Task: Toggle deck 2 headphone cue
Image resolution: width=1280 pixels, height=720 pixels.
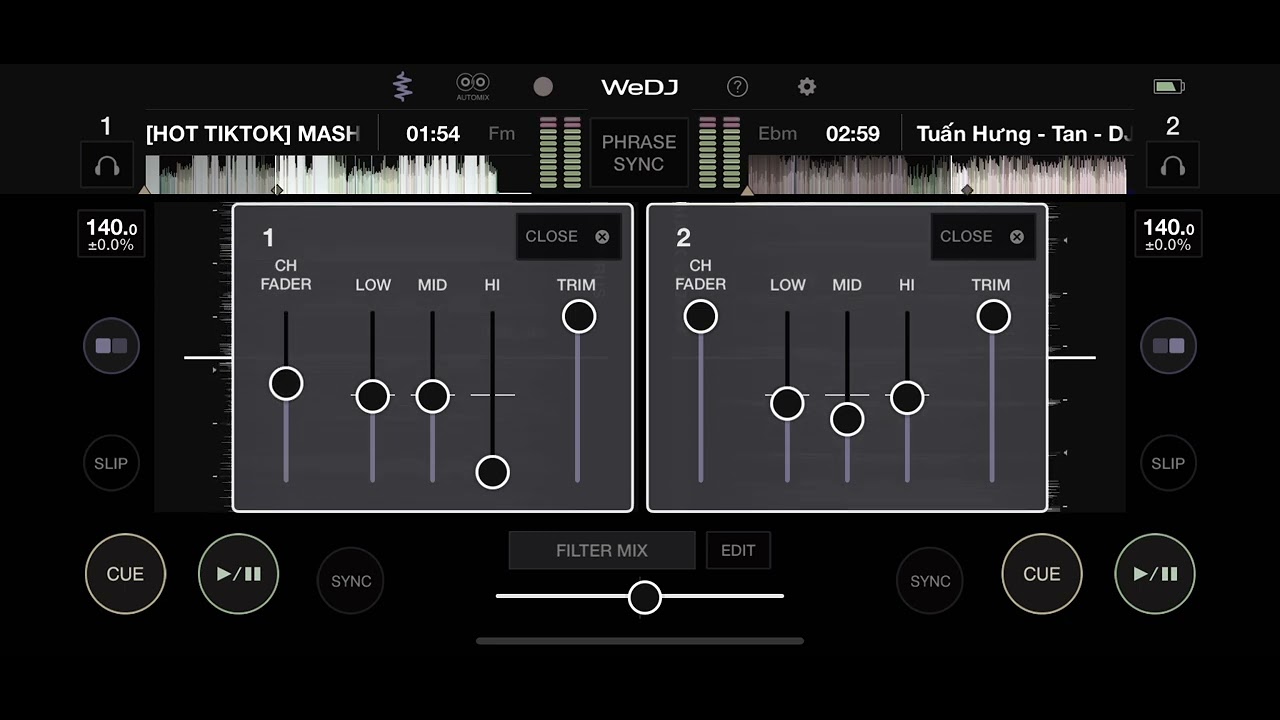Action: pyautogui.click(x=1173, y=165)
